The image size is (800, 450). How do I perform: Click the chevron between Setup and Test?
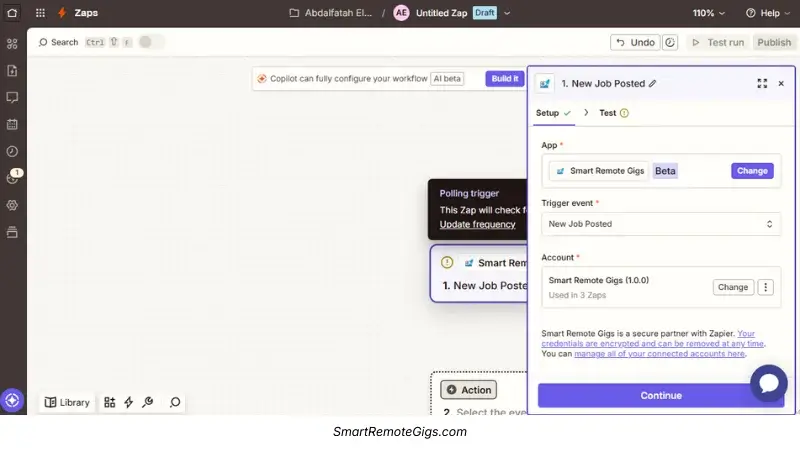[x=586, y=113]
